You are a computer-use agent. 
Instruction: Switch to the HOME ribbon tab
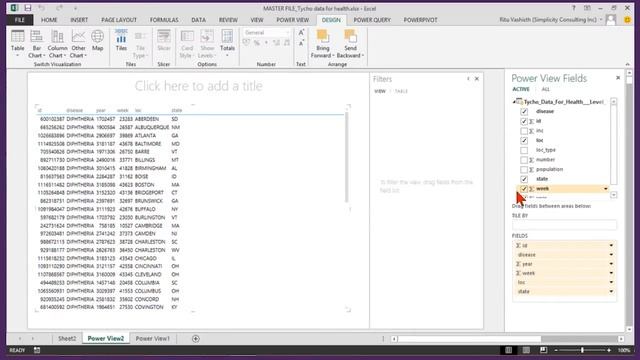click(x=49, y=20)
